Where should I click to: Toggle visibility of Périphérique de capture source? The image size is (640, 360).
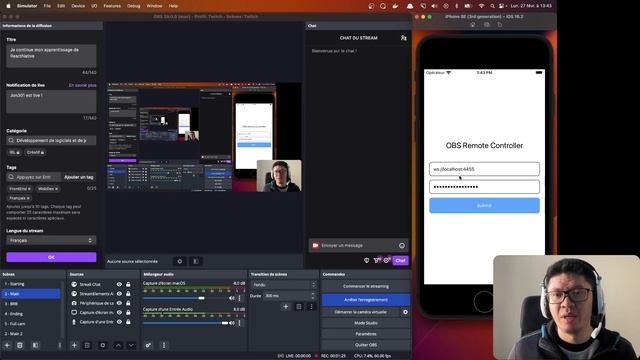119,303
